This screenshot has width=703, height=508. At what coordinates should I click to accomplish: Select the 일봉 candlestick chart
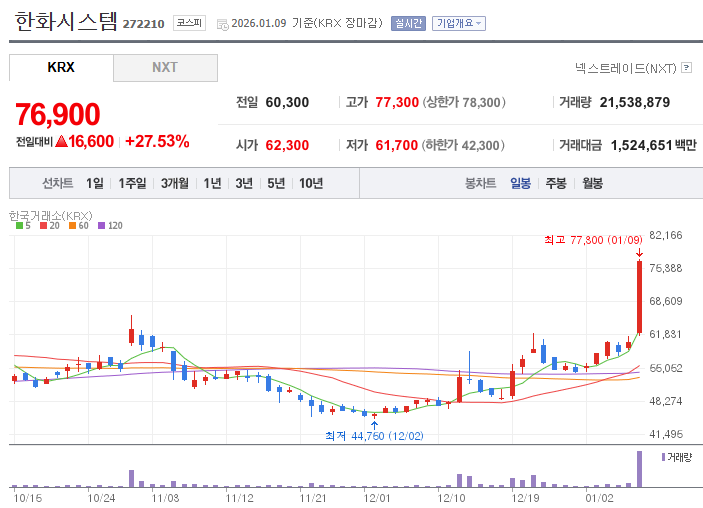click(520, 183)
